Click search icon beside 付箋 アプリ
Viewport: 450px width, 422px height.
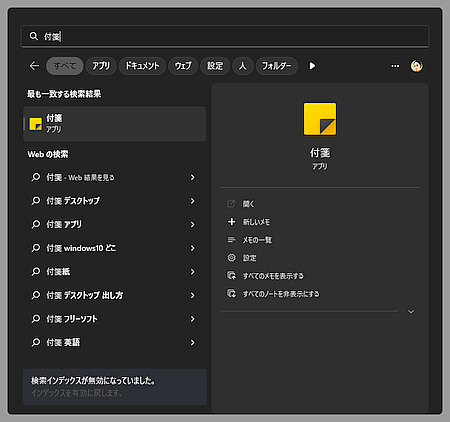point(36,224)
